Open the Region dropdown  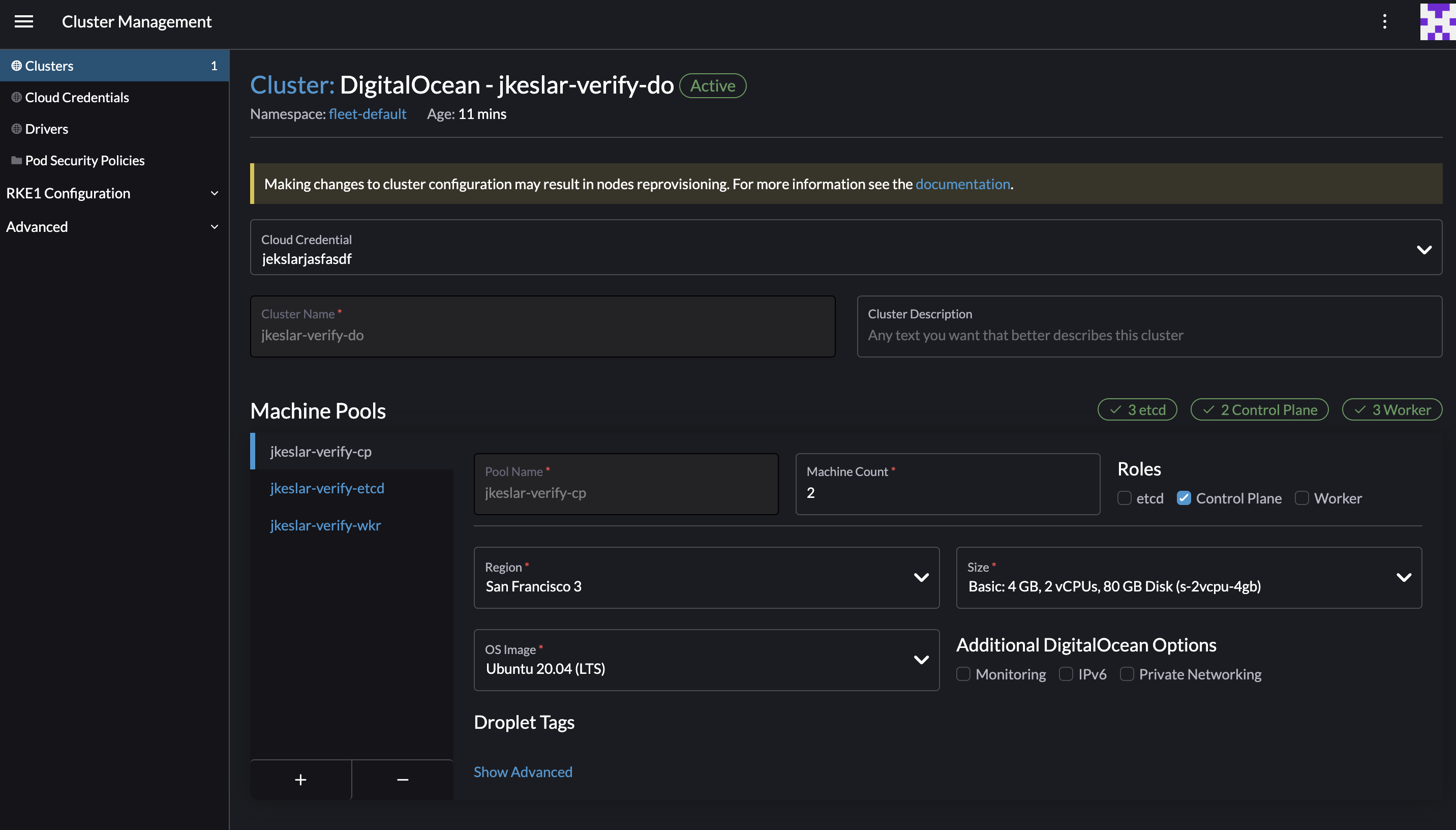click(921, 577)
